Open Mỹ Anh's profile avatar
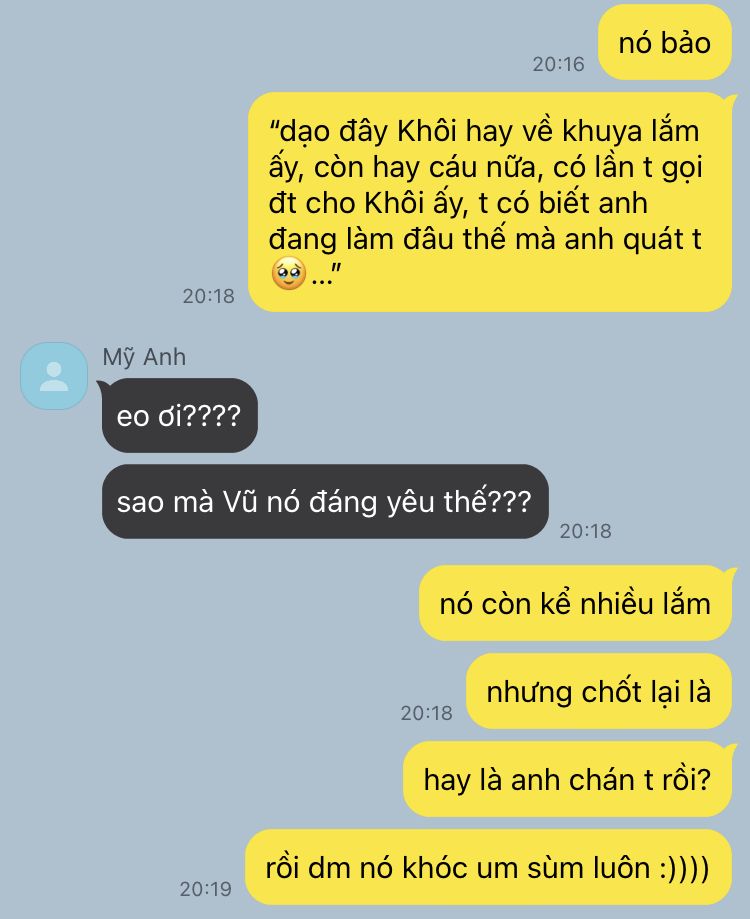 (54, 376)
